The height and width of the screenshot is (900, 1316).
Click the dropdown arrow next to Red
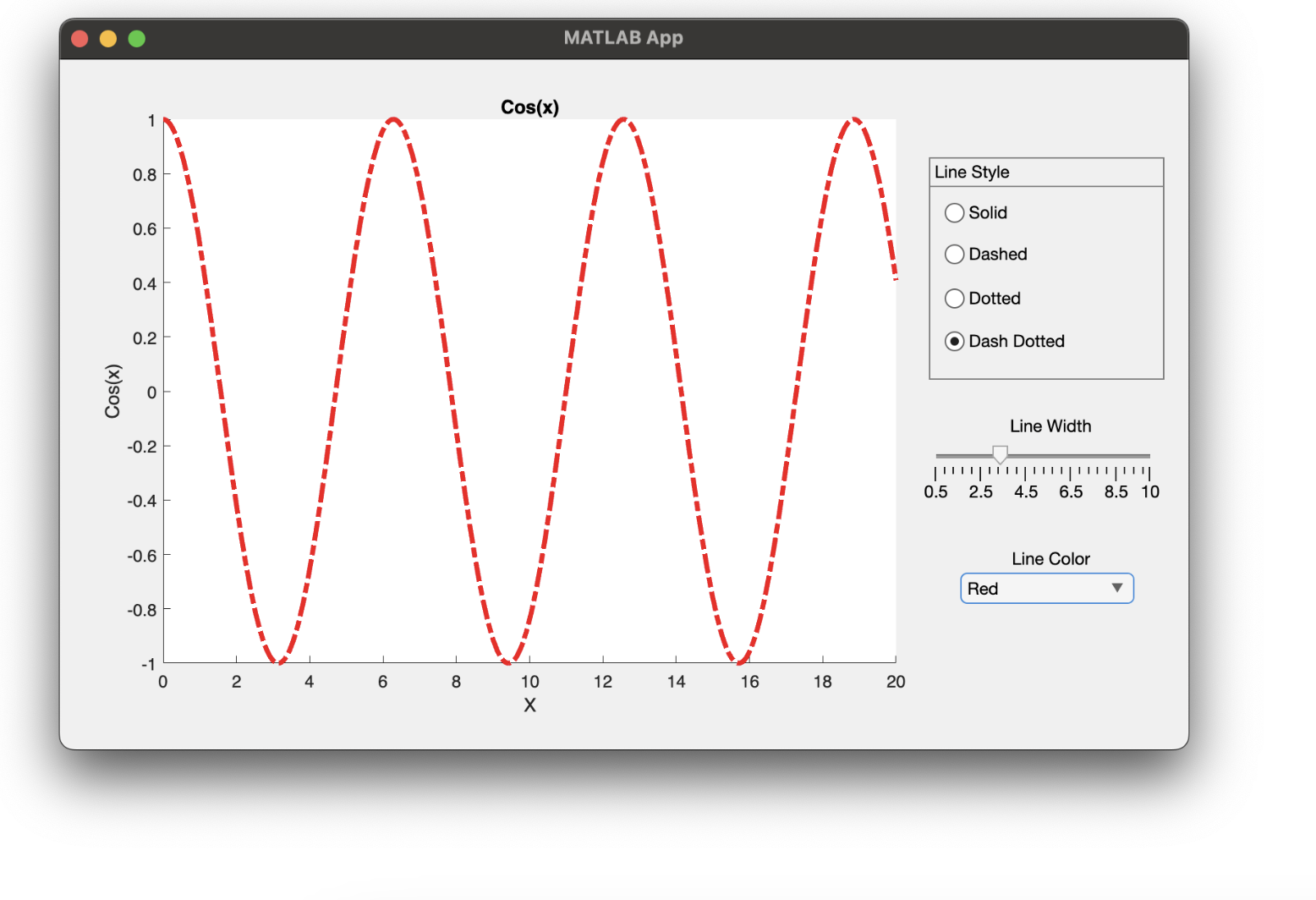tap(1118, 588)
